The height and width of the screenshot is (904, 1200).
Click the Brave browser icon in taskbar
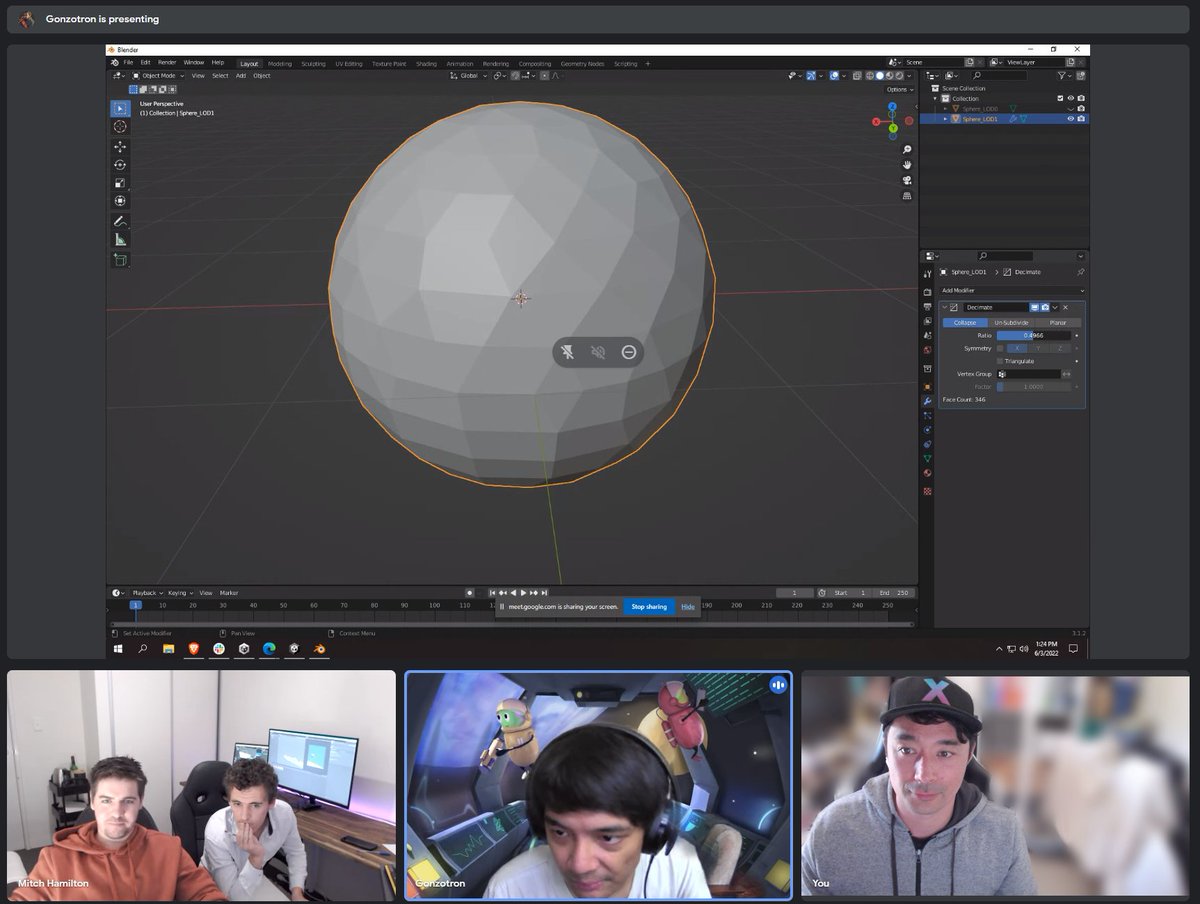(194, 648)
